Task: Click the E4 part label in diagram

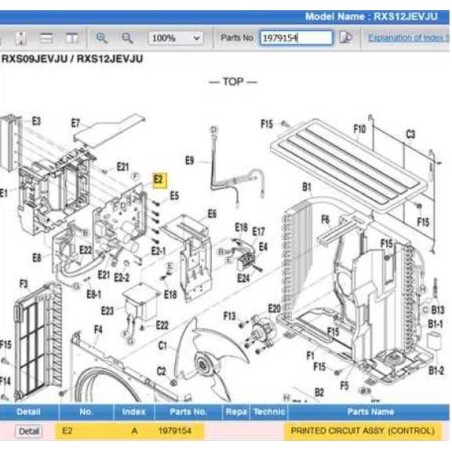Action: (x=263, y=247)
